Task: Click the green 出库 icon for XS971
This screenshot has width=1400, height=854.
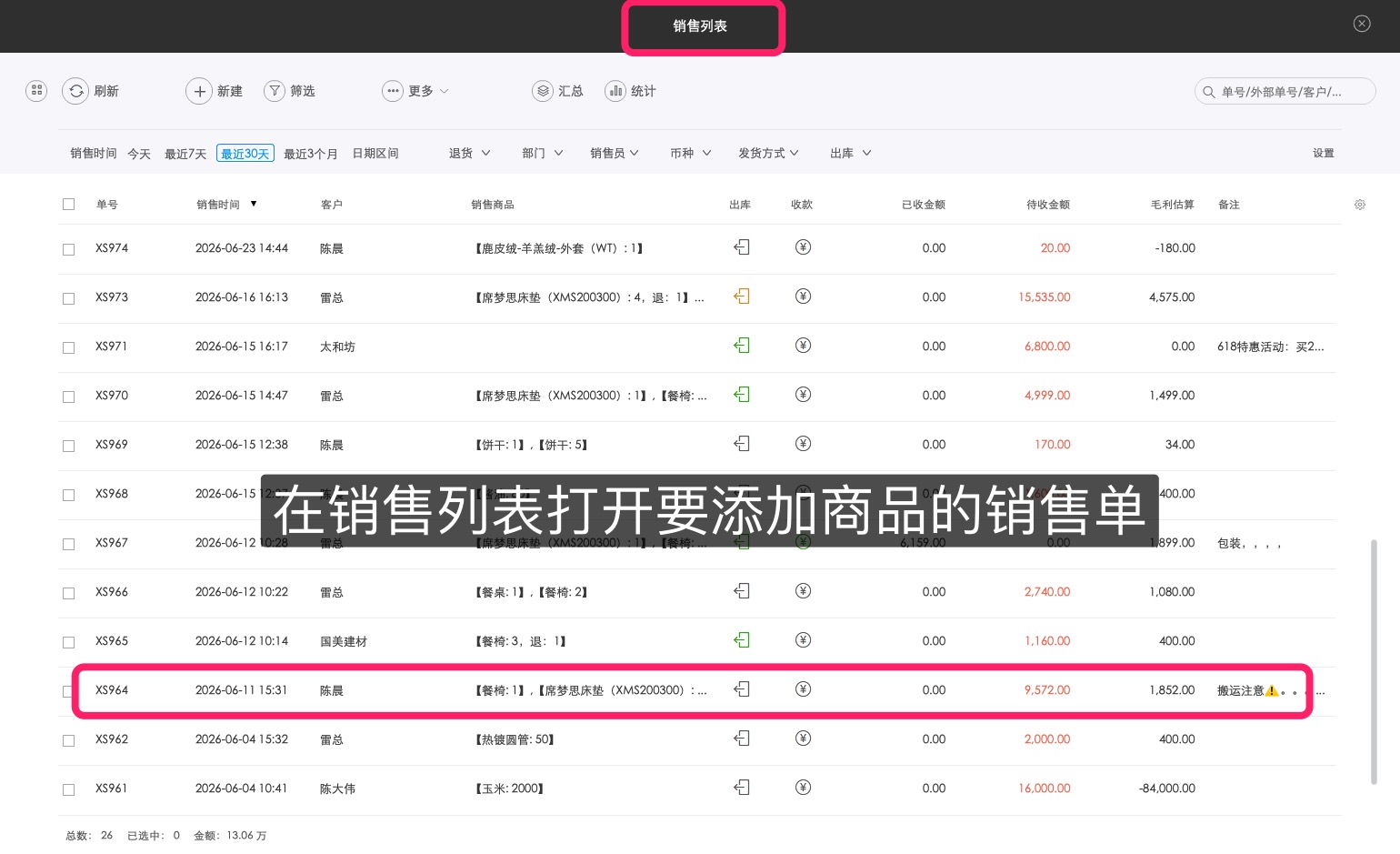Action: coord(742,346)
